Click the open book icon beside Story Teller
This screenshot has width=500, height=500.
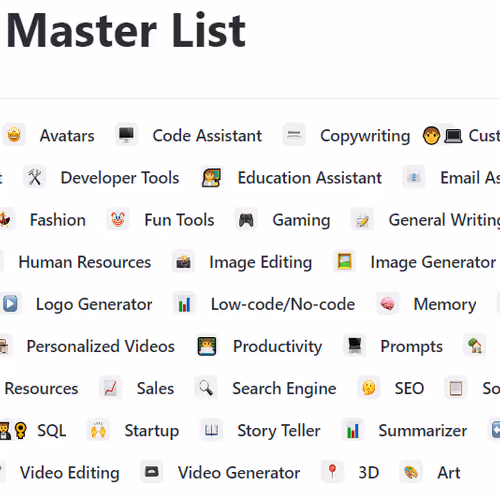211,430
